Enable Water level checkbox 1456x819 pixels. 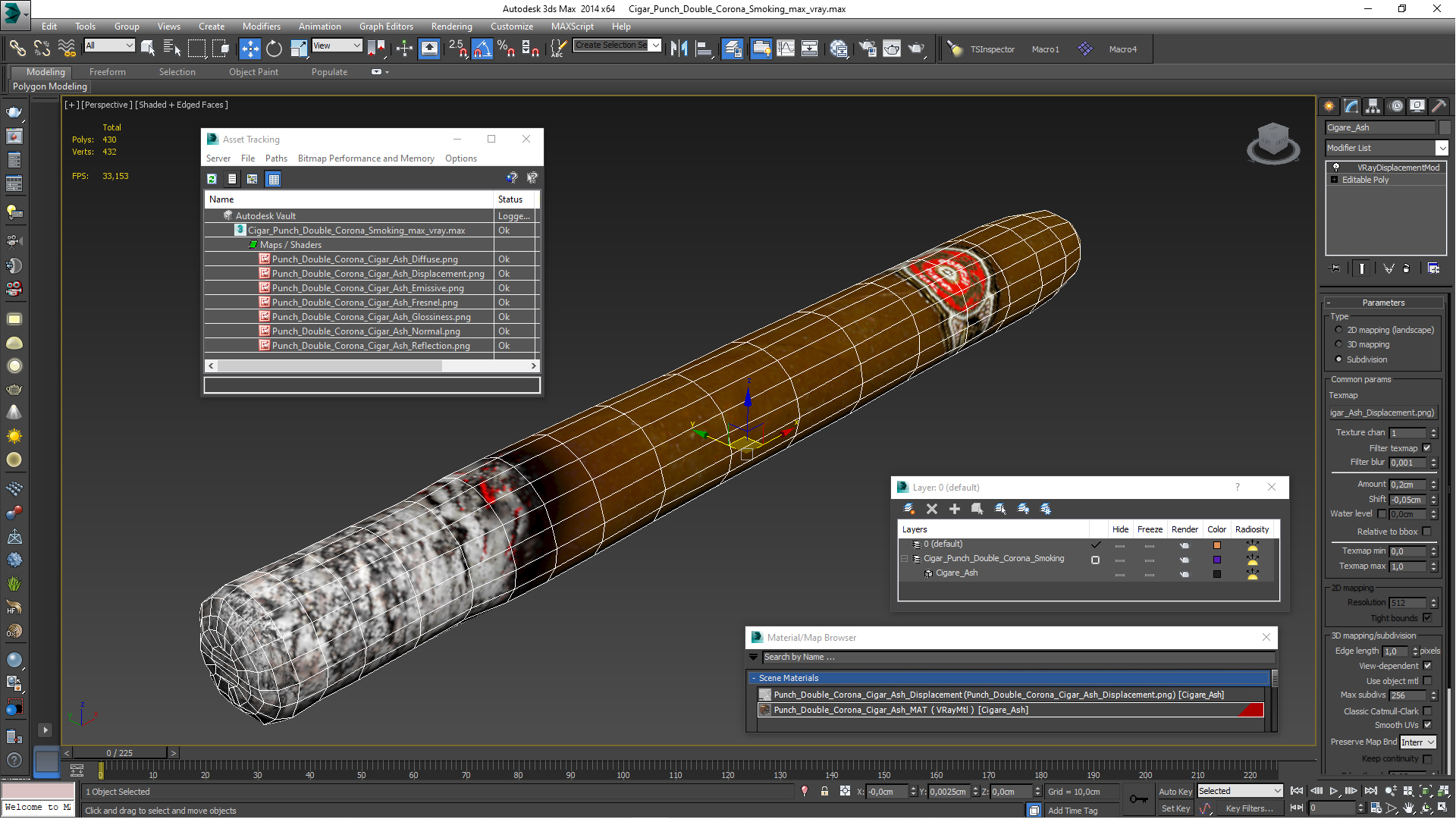point(1382,513)
